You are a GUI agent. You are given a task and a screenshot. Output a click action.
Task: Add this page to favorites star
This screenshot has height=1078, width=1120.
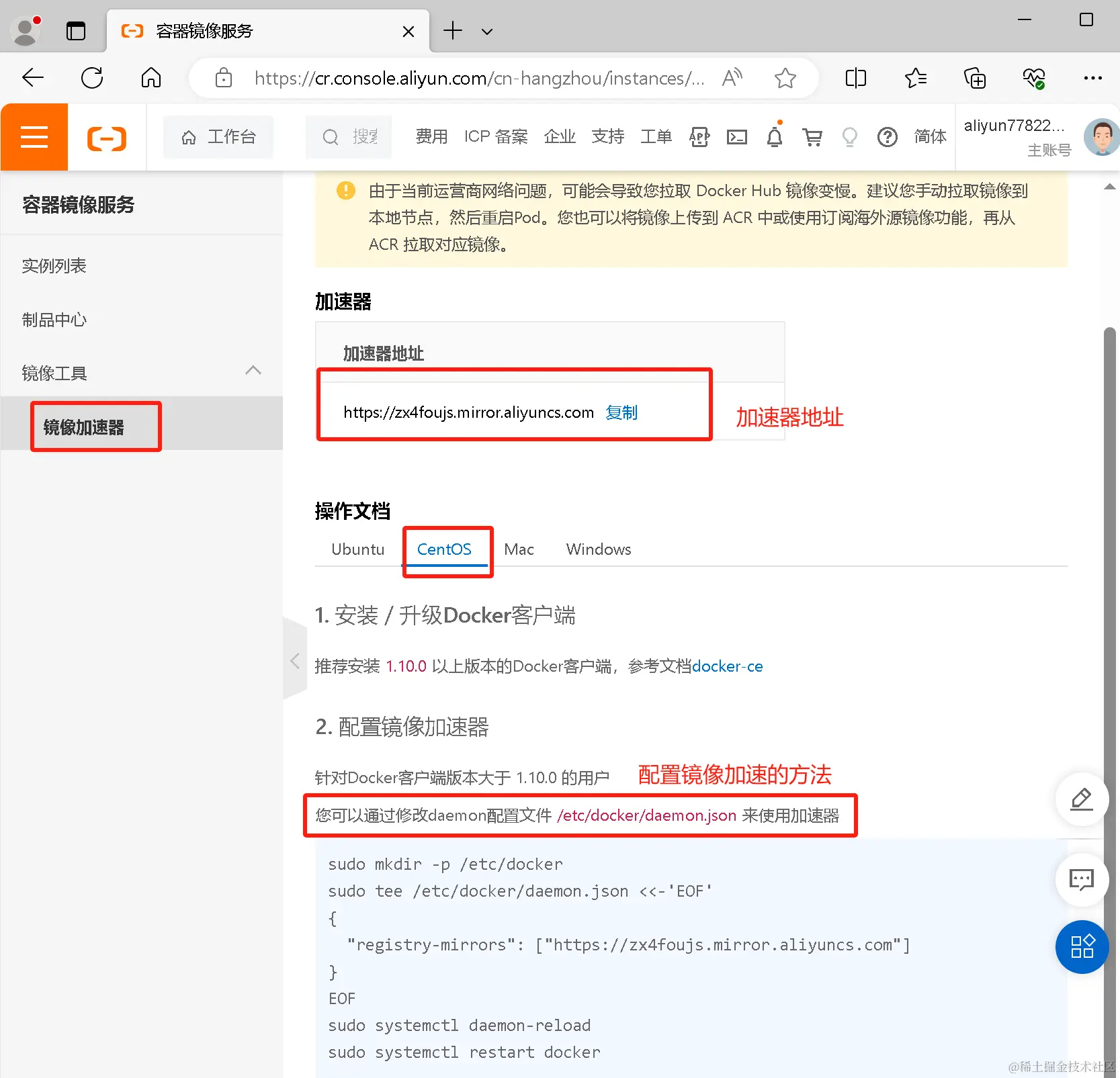coord(785,79)
